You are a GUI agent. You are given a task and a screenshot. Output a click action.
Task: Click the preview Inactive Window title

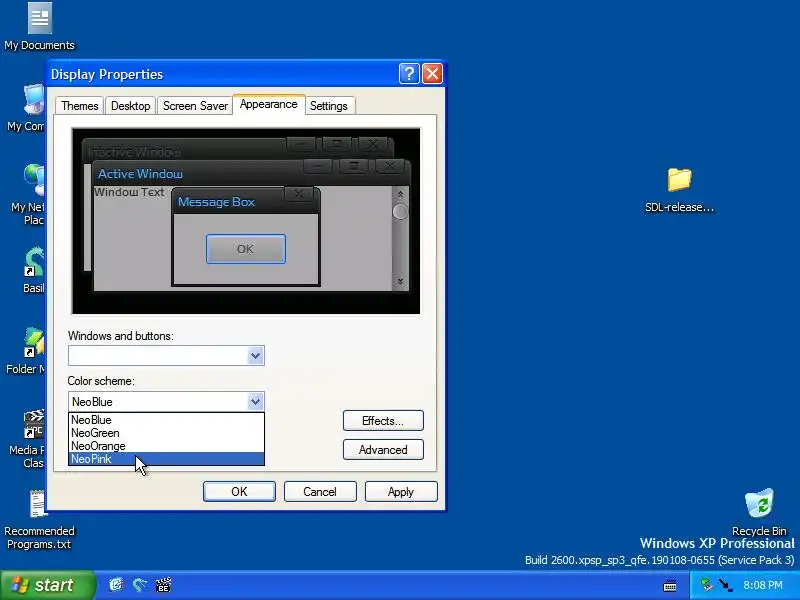pyautogui.click(x=134, y=152)
